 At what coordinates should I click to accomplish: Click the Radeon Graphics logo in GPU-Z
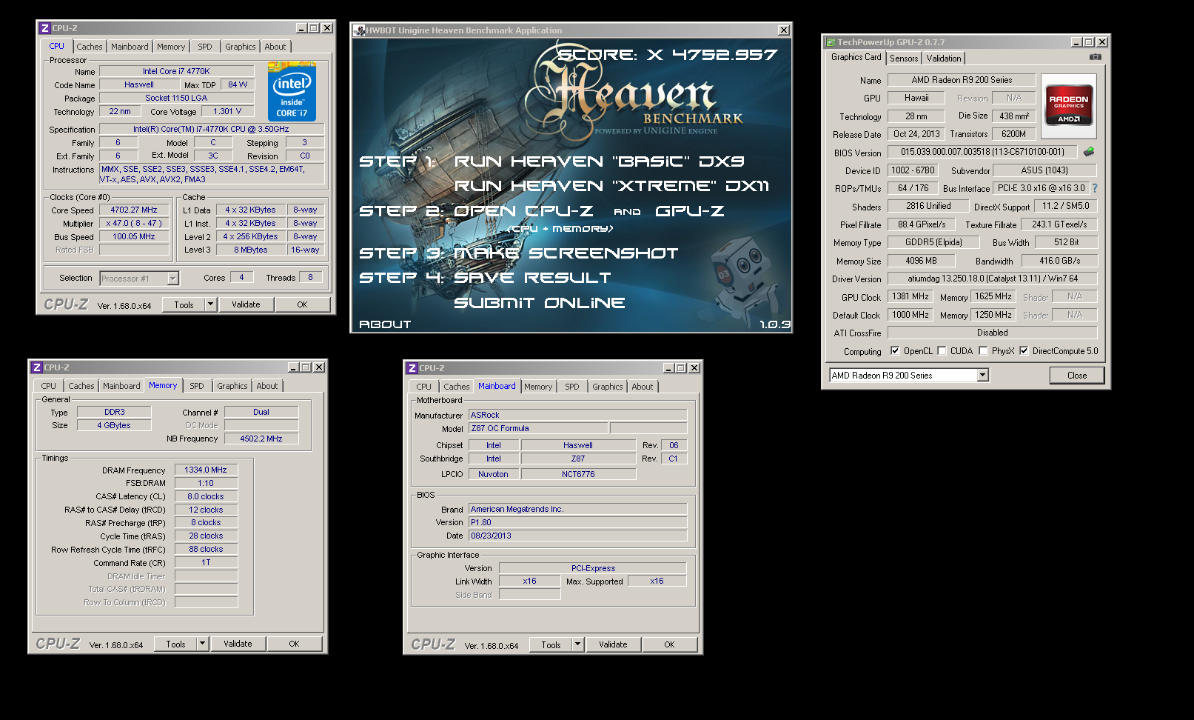(x=1068, y=105)
